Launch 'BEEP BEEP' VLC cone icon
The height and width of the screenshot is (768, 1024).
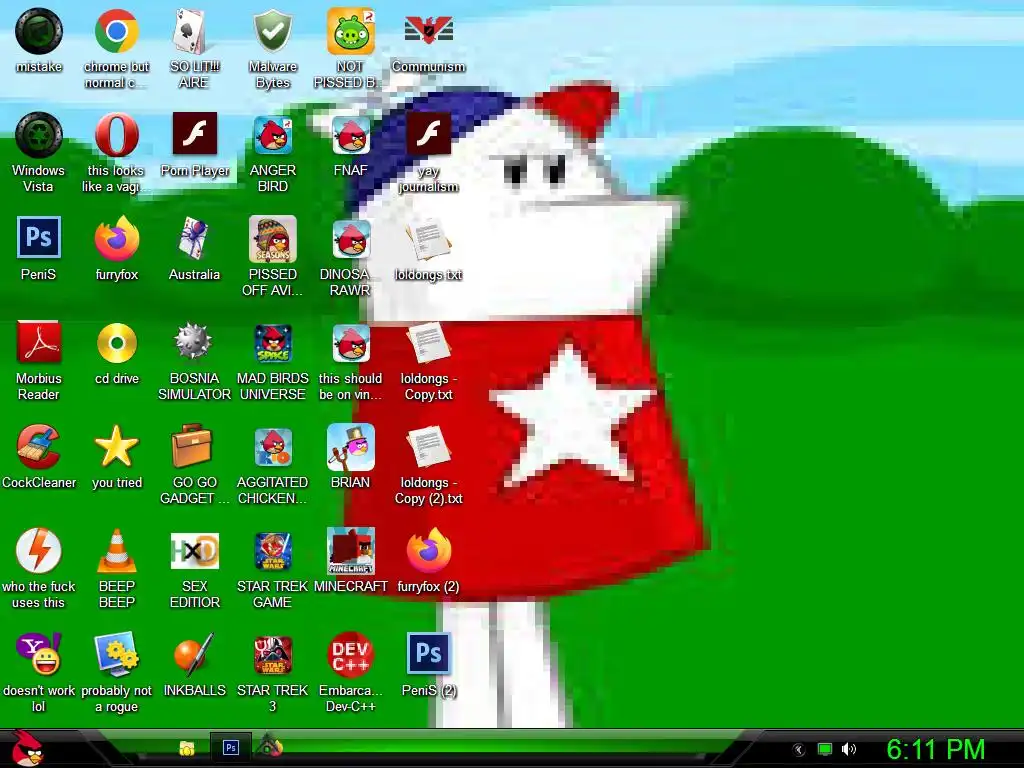[116, 551]
